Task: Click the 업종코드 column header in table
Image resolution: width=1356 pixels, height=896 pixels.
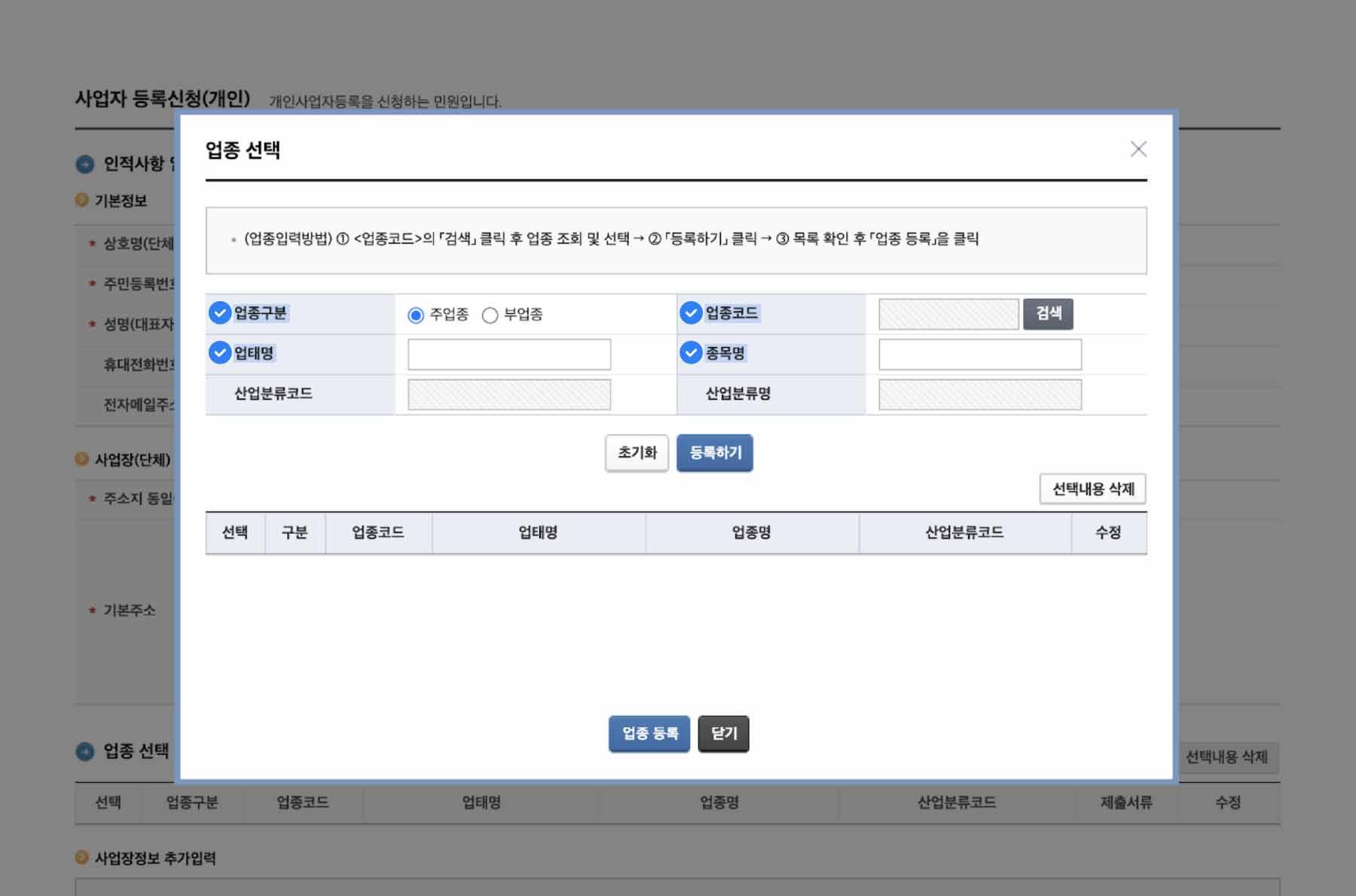Action: click(378, 533)
